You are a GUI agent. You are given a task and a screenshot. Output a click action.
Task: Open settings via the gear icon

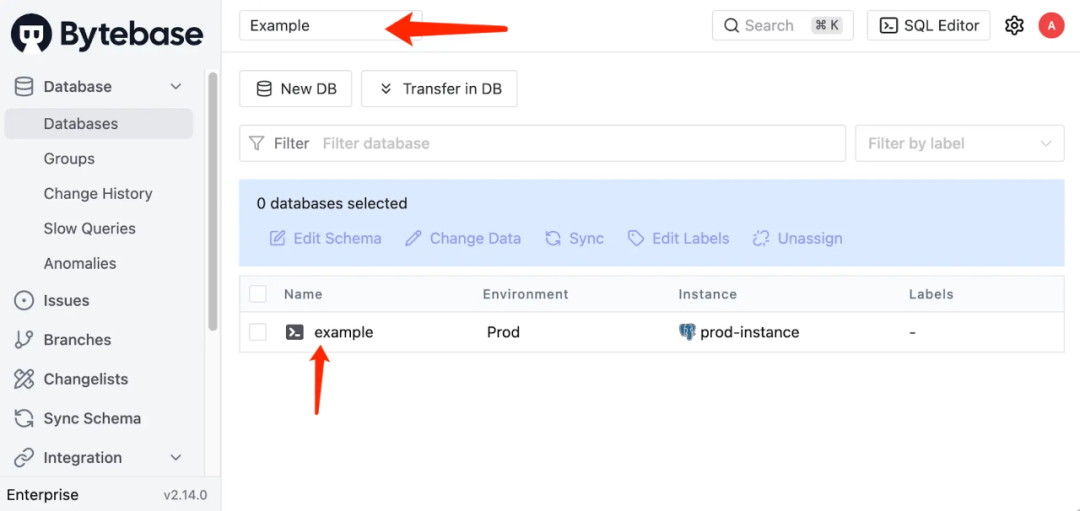(x=1014, y=26)
